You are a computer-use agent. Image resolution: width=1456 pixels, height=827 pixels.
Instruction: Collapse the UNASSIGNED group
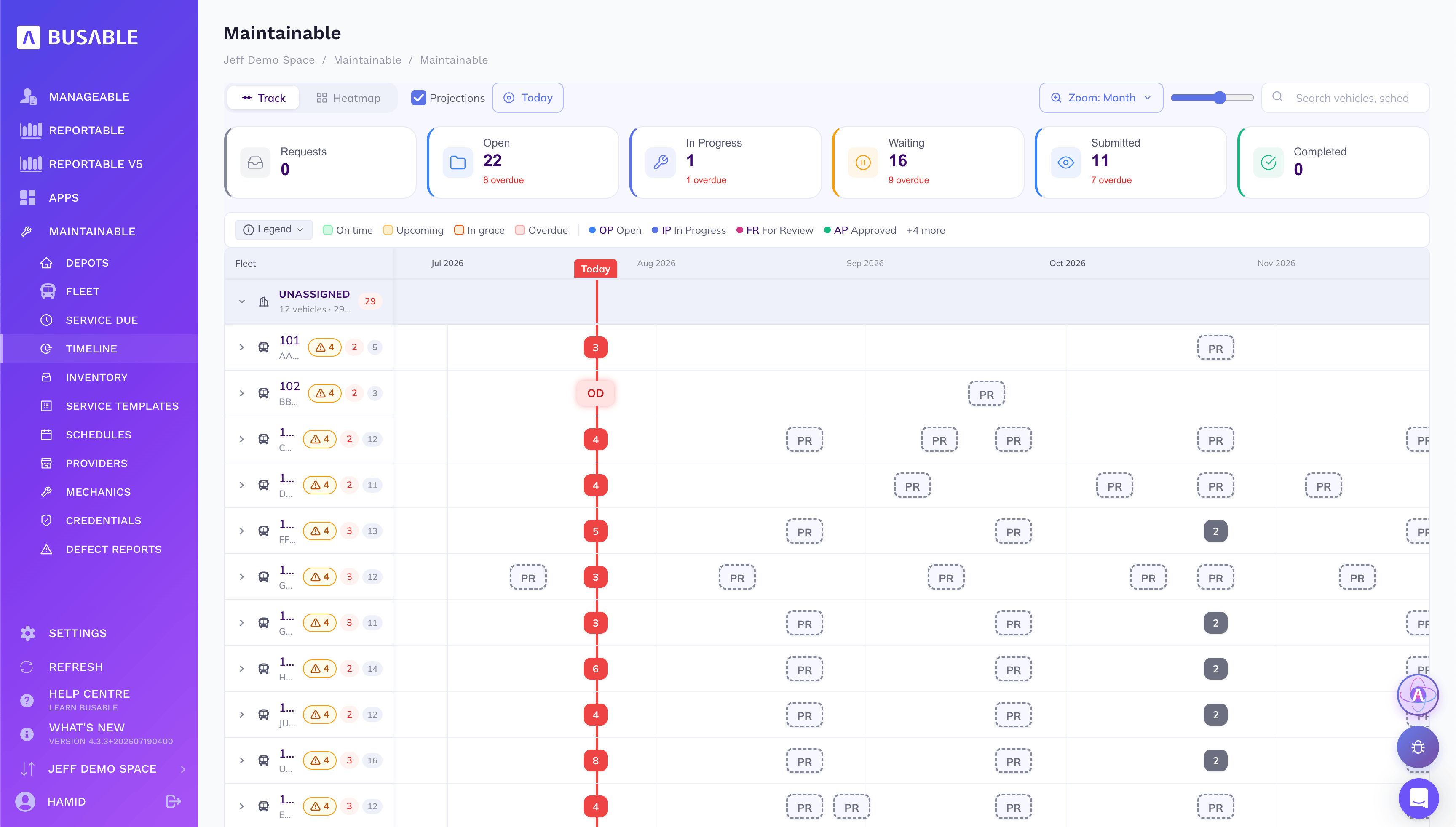click(241, 301)
